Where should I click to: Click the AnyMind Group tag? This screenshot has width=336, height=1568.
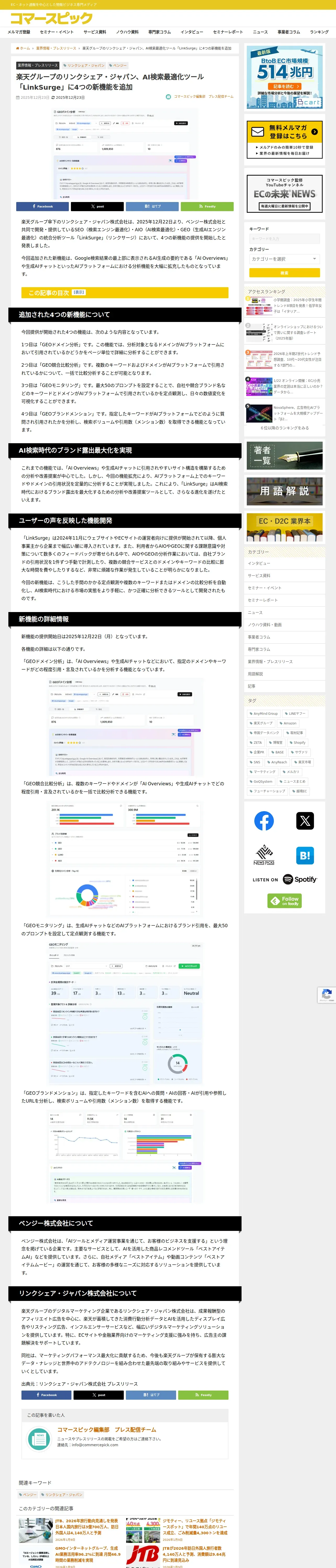coord(264,713)
